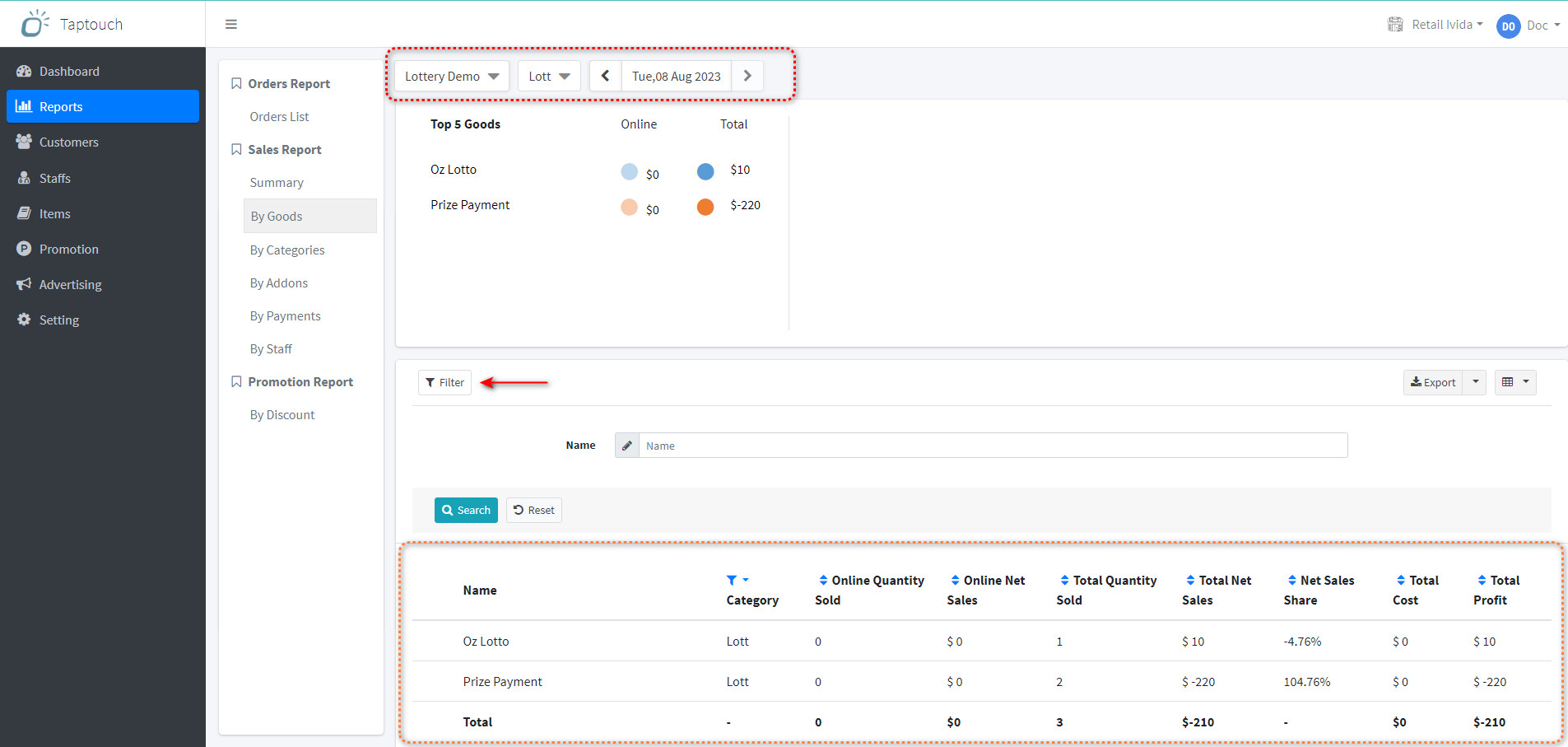Screen dimensions: 1568x747
Task: Click the Staffs user icon
Action: pos(24,178)
